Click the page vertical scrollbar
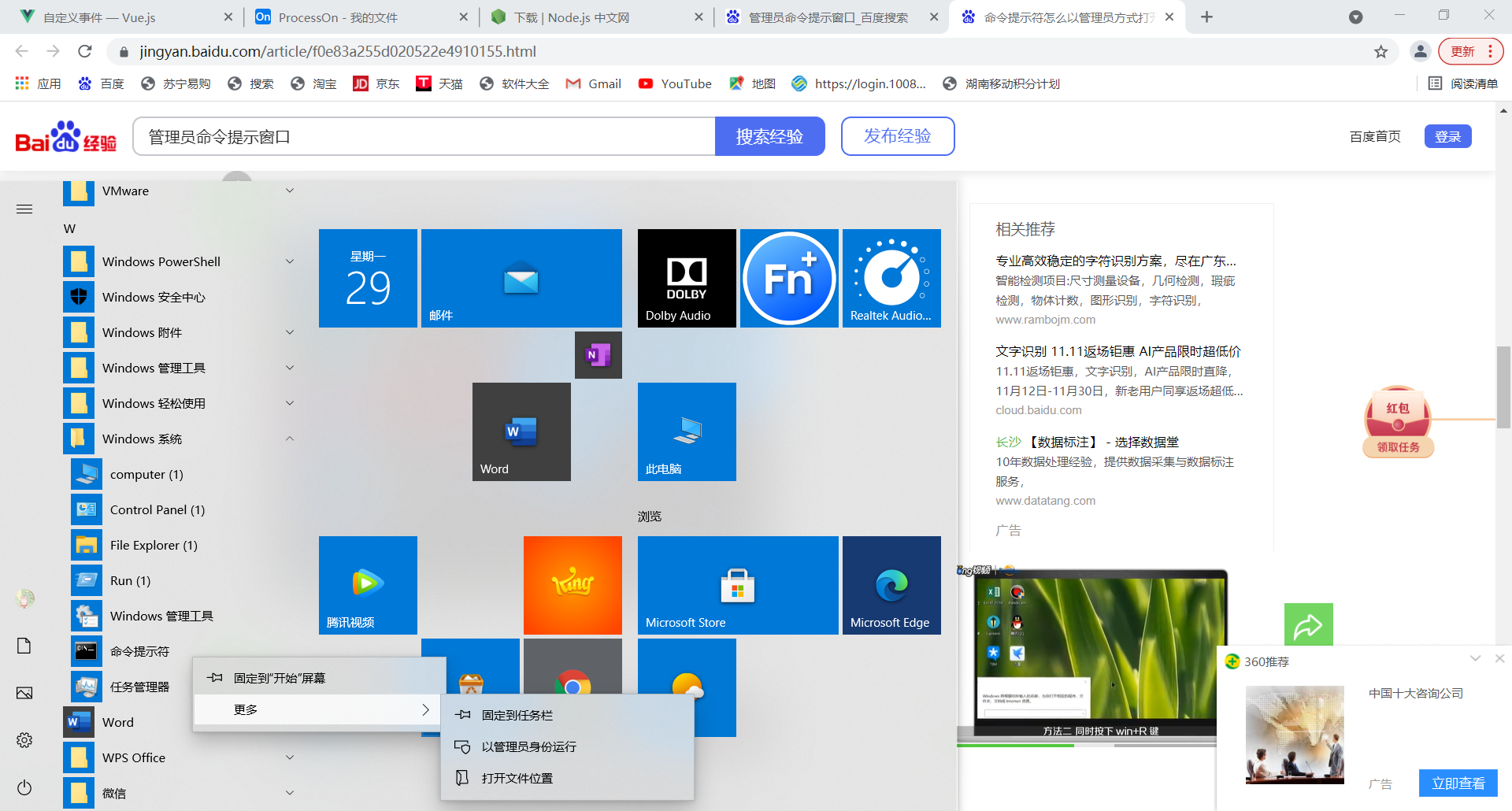The width and height of the screenshot is (1512, 811). (x=1503, y=387)
